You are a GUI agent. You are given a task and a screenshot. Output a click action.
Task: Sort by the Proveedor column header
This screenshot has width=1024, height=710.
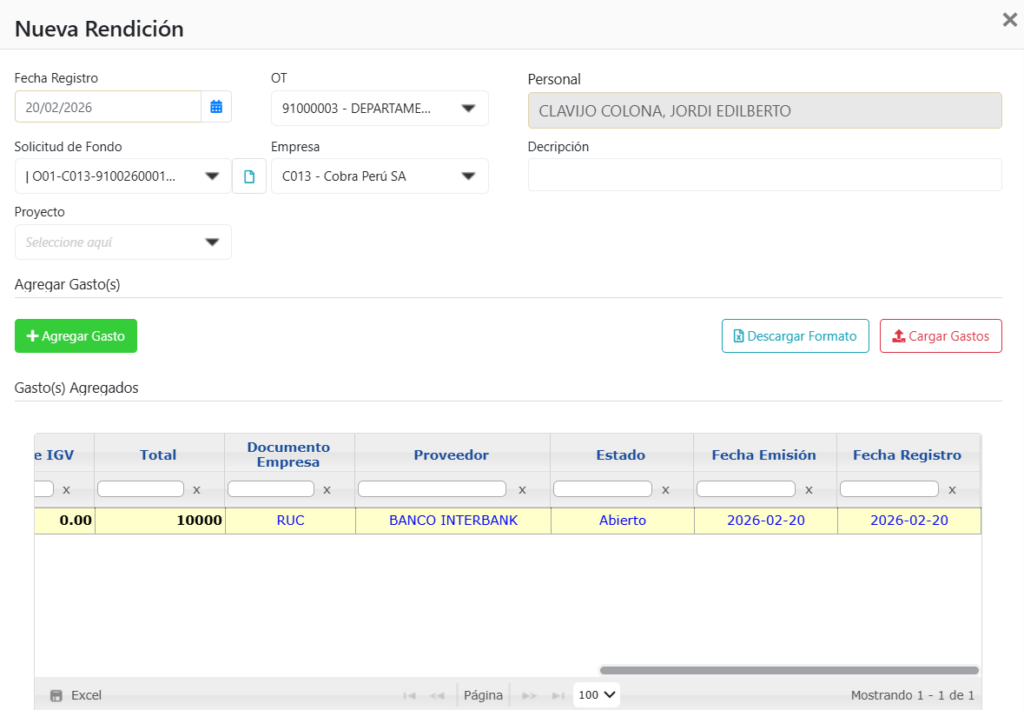(451, 455)
